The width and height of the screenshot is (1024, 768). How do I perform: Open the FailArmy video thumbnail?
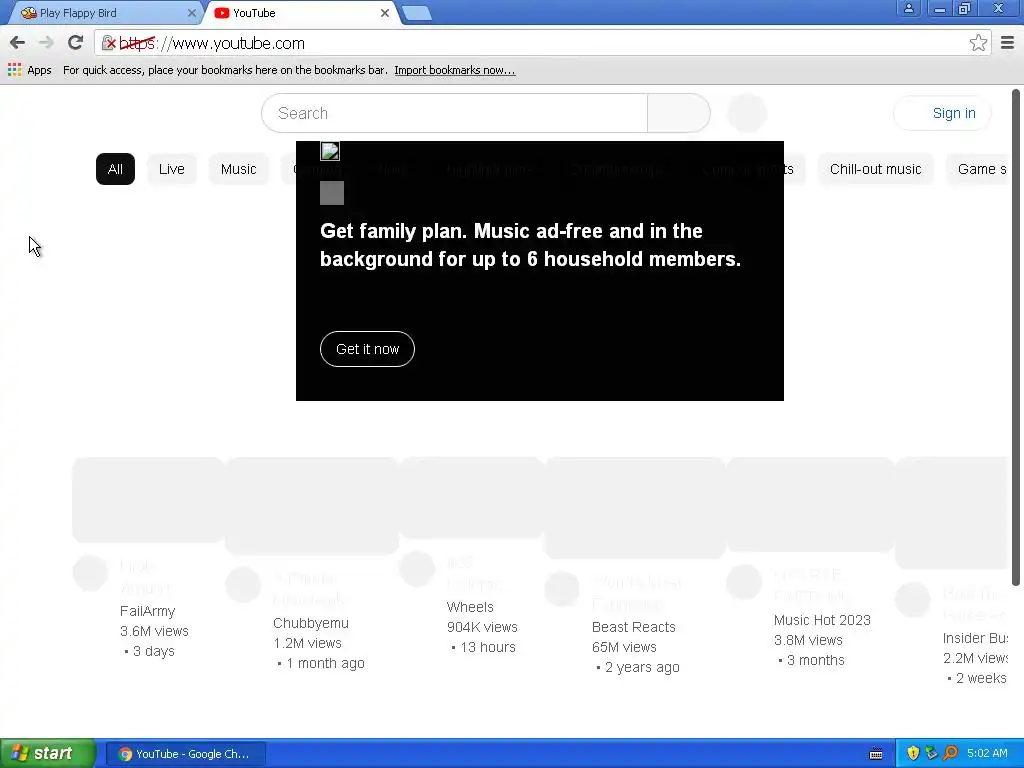coord(148,500)
